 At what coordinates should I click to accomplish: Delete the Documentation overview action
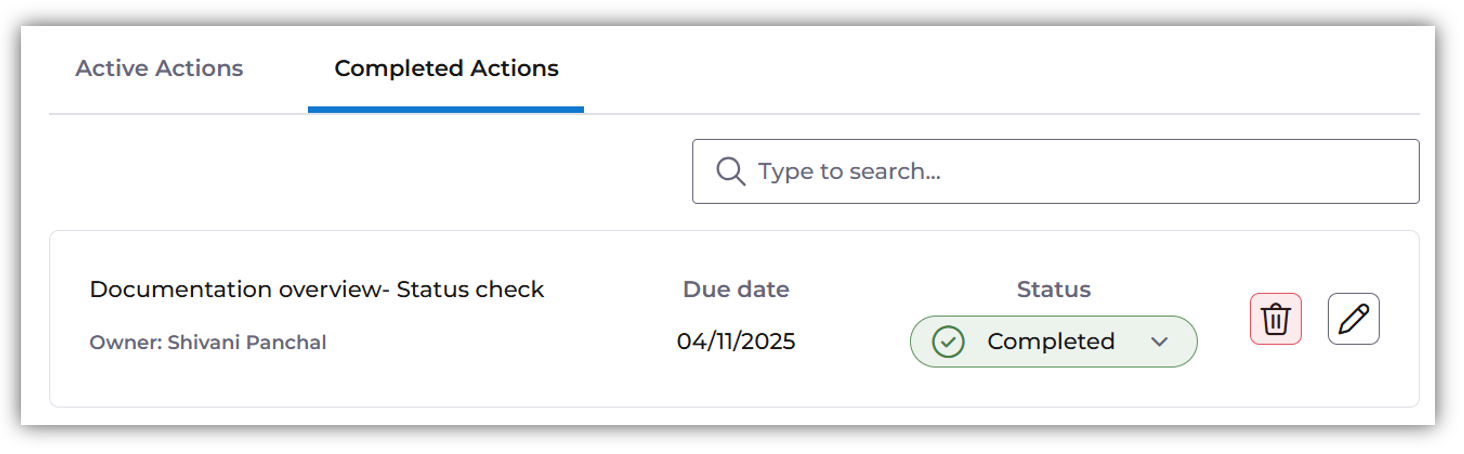[1275, 319]
